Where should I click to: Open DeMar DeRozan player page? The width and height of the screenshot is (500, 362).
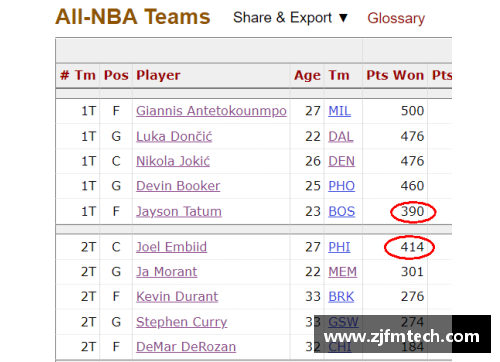click(186, 347)
